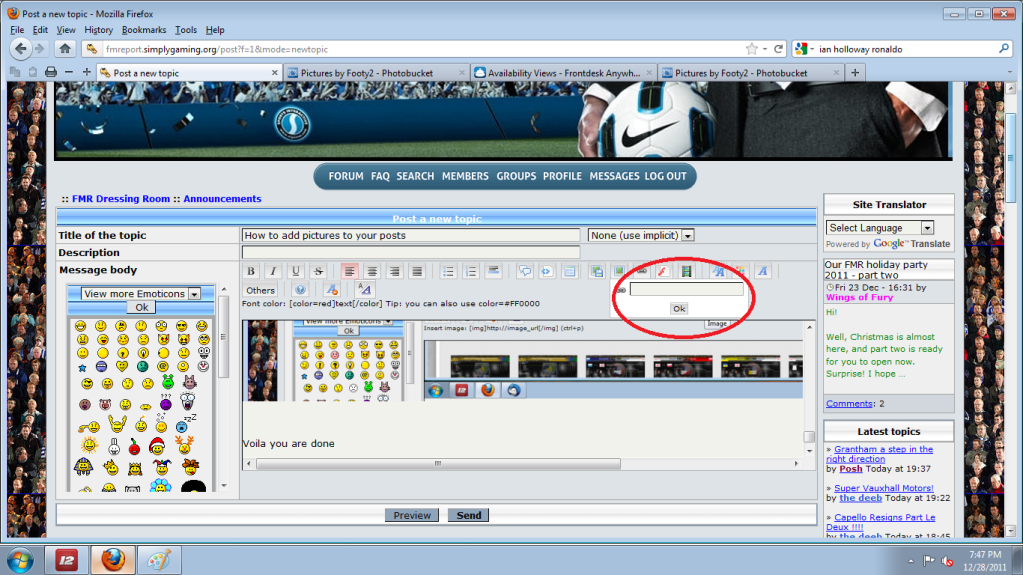Viewport: 1023px width, 575px height.
Task: Open the Windows Start menu
Action: [20, 560]
